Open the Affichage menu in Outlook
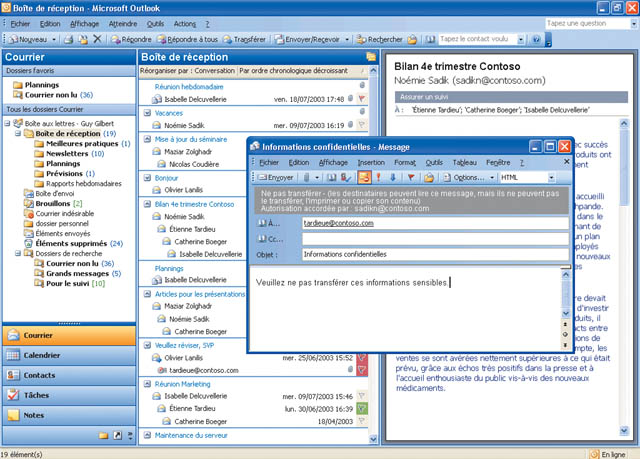Image resolution: width=640 pixels, height=459 pixels. tap(84, 24)
